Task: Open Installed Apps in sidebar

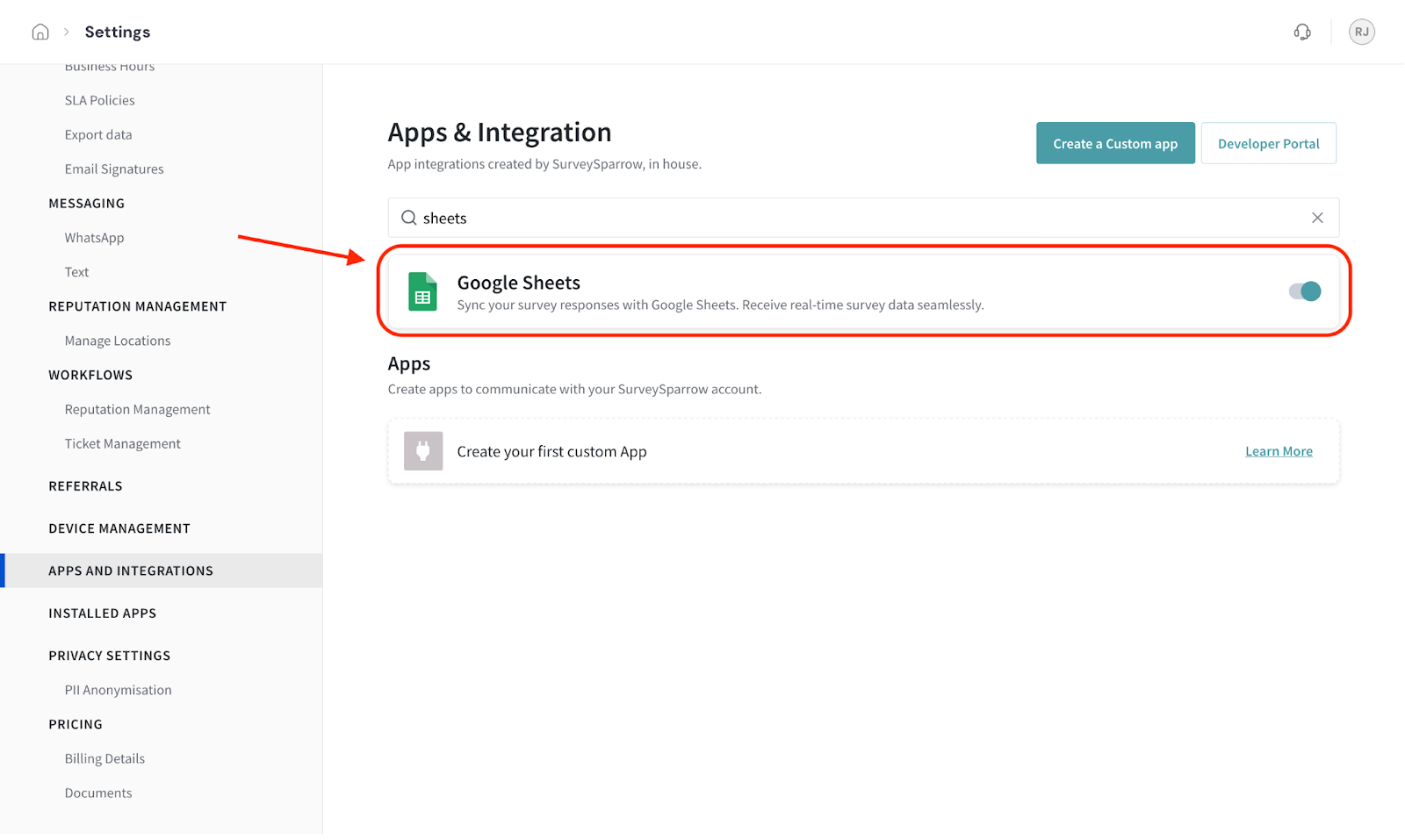Action: click(x=103, y=614)
